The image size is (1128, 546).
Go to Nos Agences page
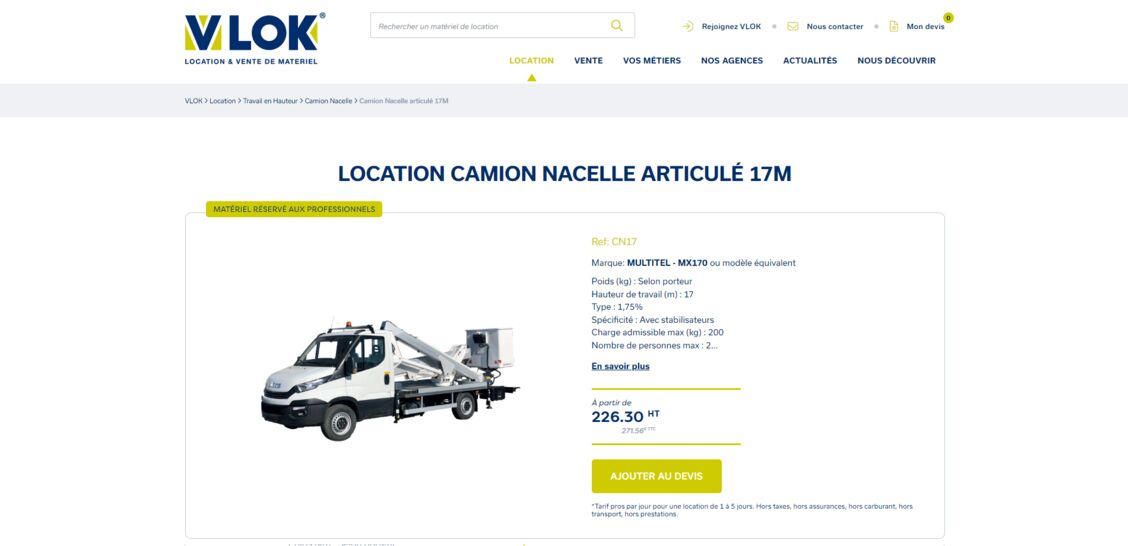tap(732, 60)
